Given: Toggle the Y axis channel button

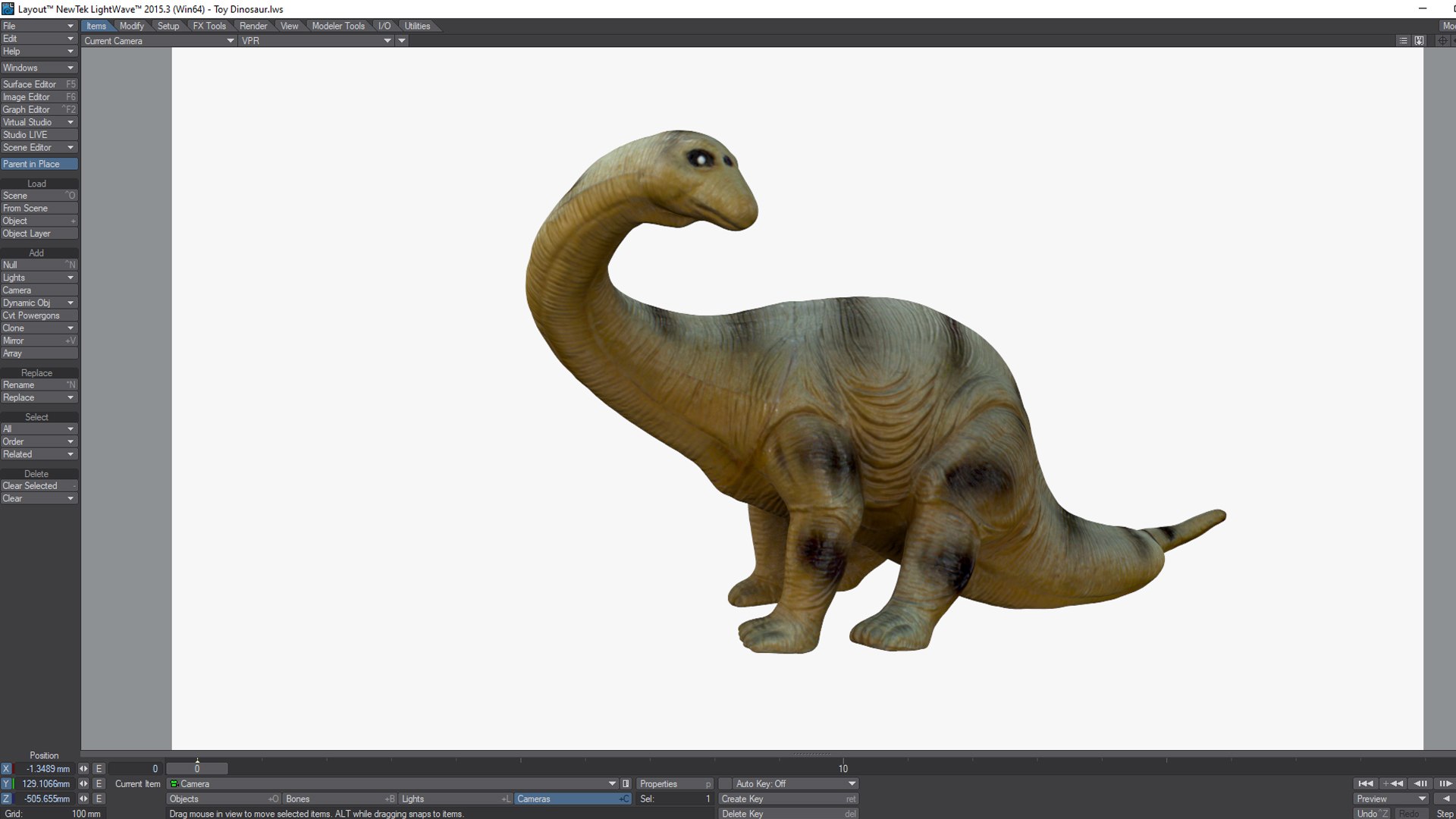Looking at the screenshot, I should point(6,784).
